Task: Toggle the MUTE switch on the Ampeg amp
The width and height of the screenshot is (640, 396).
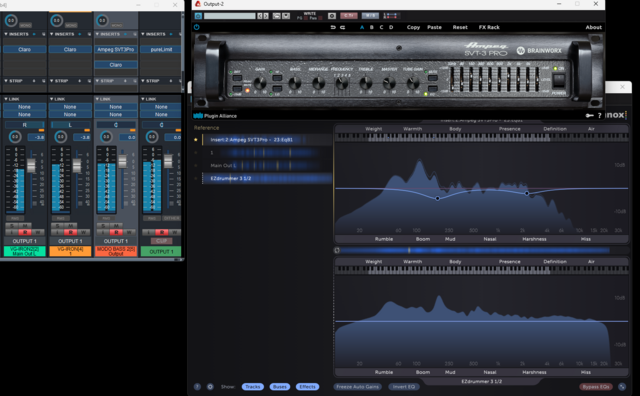Action: 432,78
